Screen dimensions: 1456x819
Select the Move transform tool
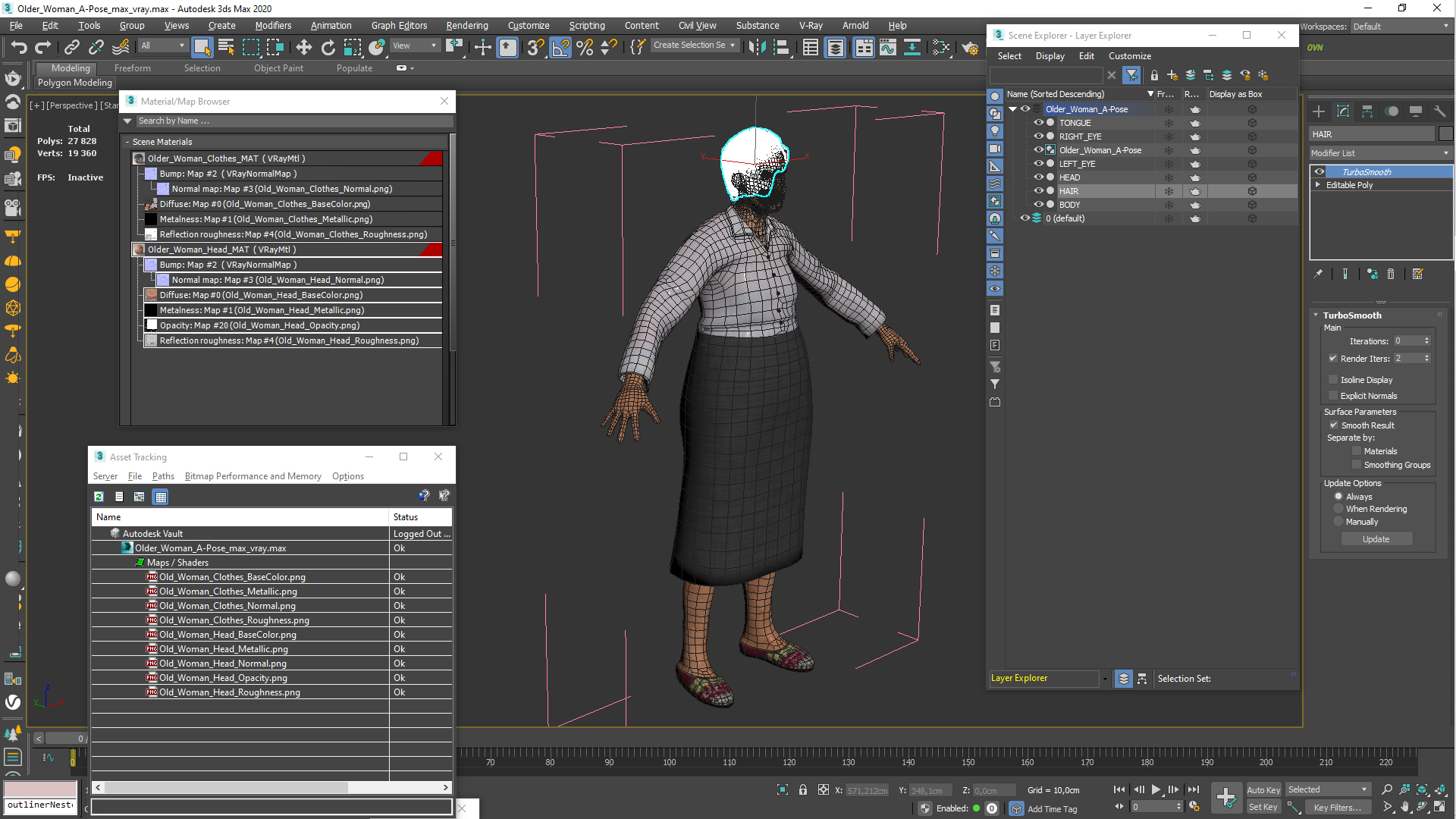[303, 48]
